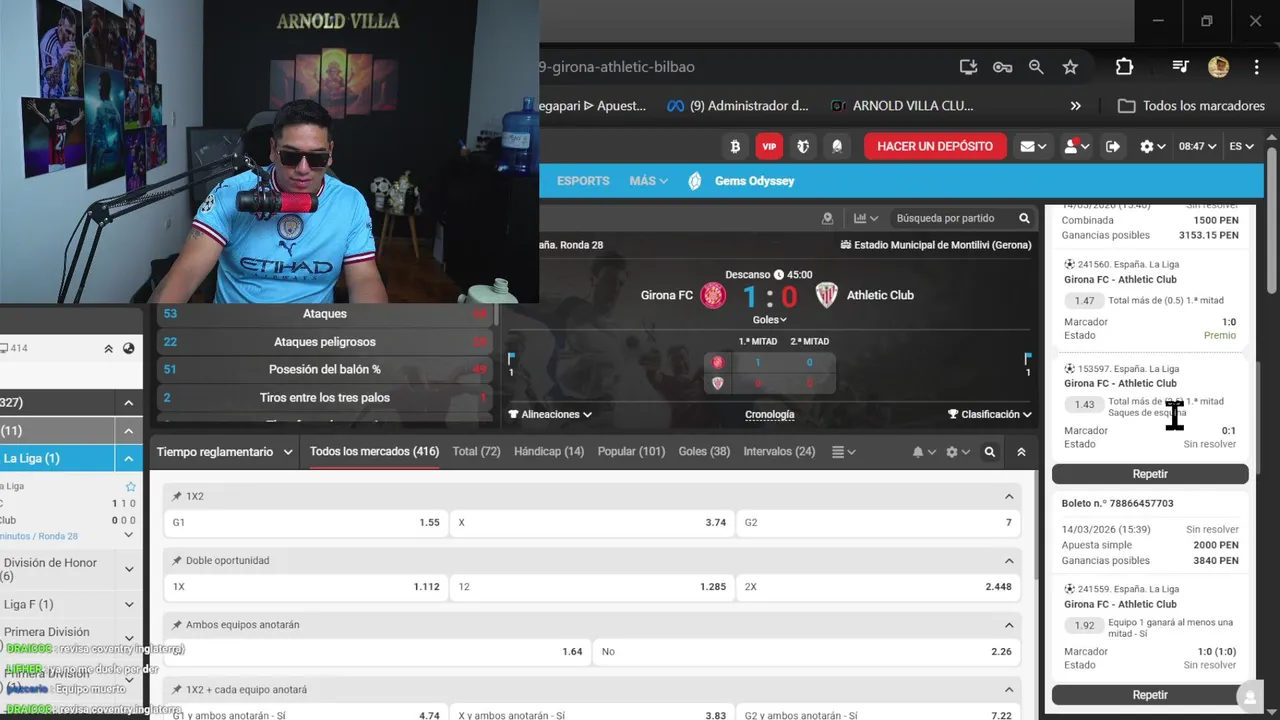Open the ARNOLD VILLA CLU... bookmark
1280x720 pixels.
pyautogui.click(x=902, y=106)
